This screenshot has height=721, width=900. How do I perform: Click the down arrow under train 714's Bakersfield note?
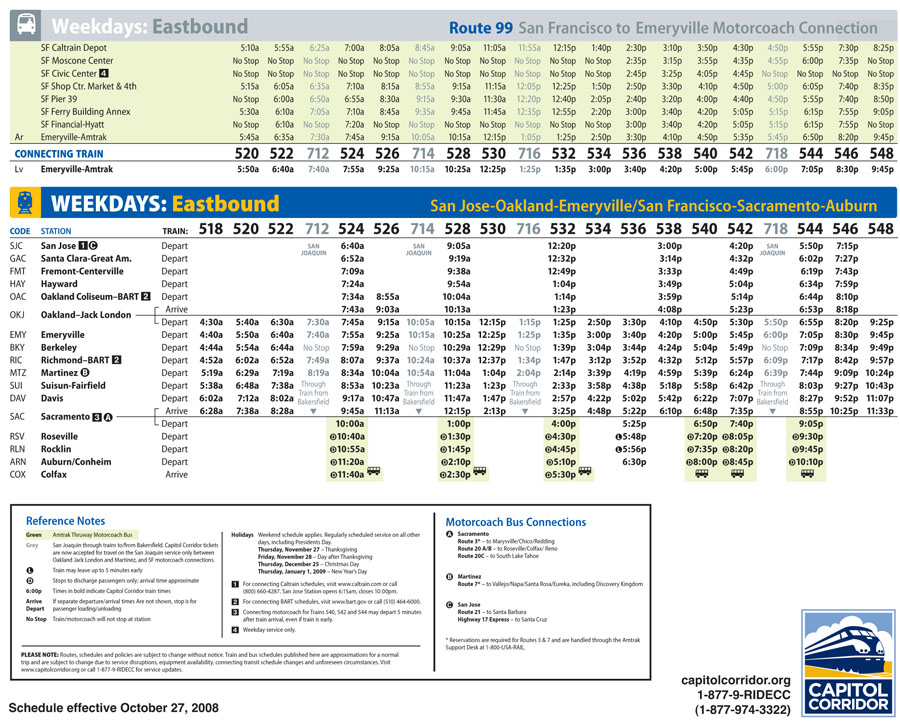[x=418, y=411]
